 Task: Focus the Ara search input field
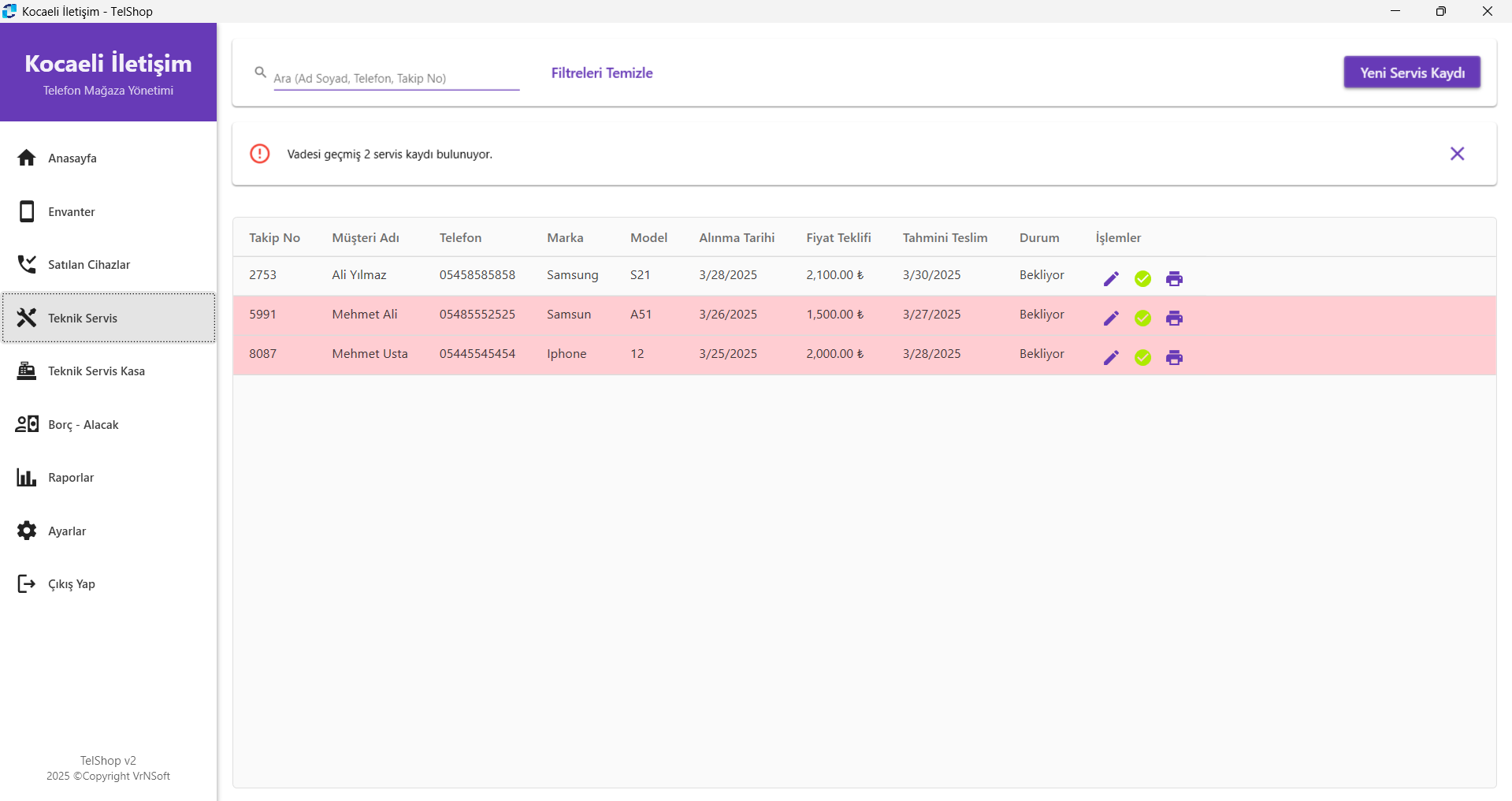(x=396, y=78)
